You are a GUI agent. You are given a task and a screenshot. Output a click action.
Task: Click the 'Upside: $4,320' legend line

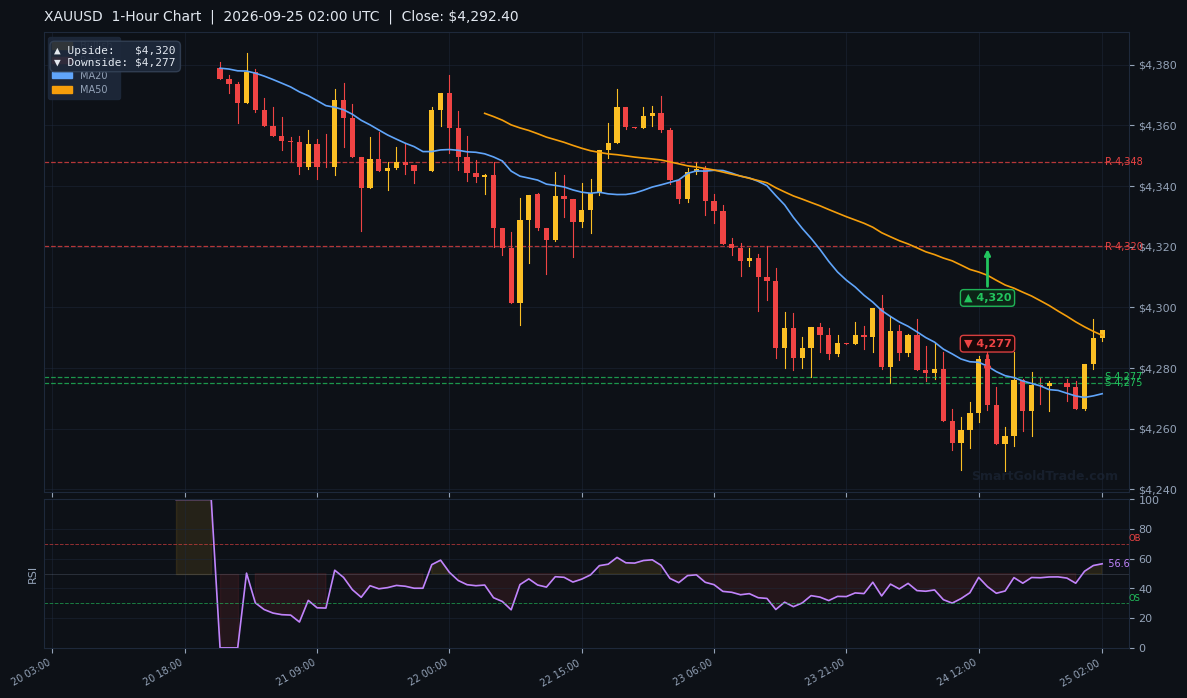[114, 50]
